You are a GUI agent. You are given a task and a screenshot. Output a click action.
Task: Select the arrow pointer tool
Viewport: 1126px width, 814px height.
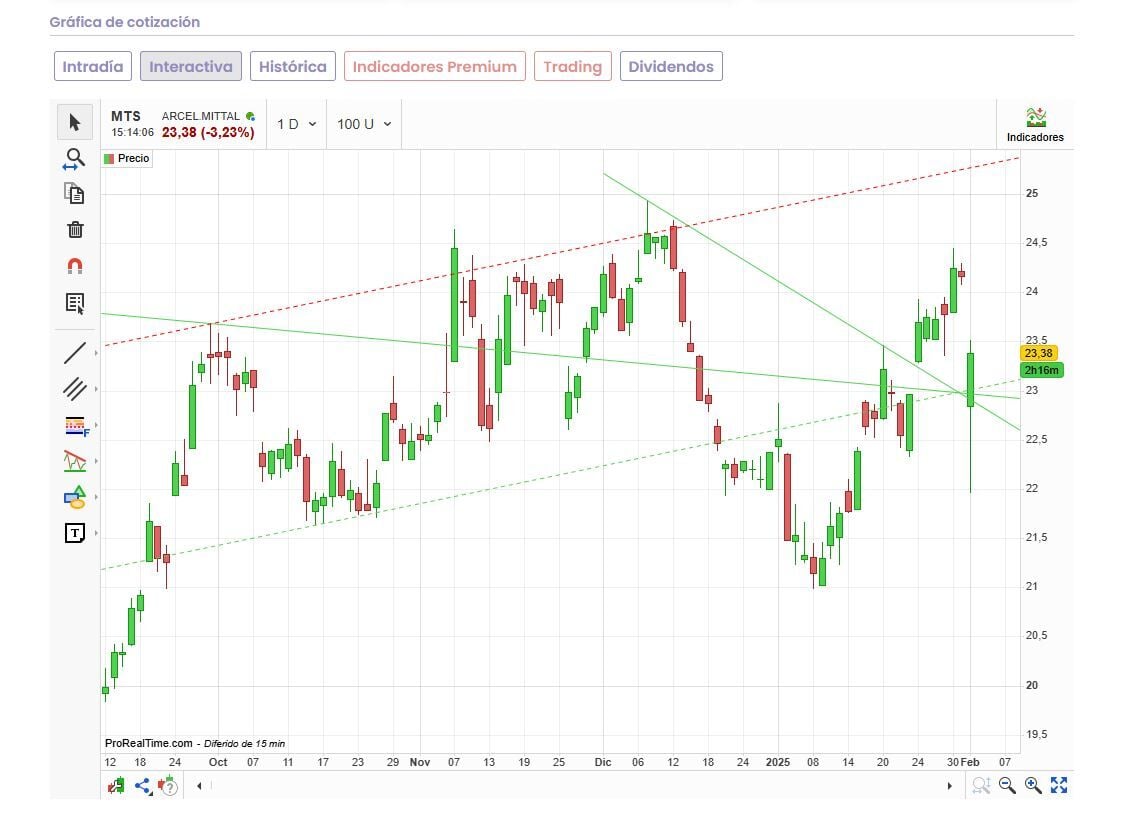(75, 123)
